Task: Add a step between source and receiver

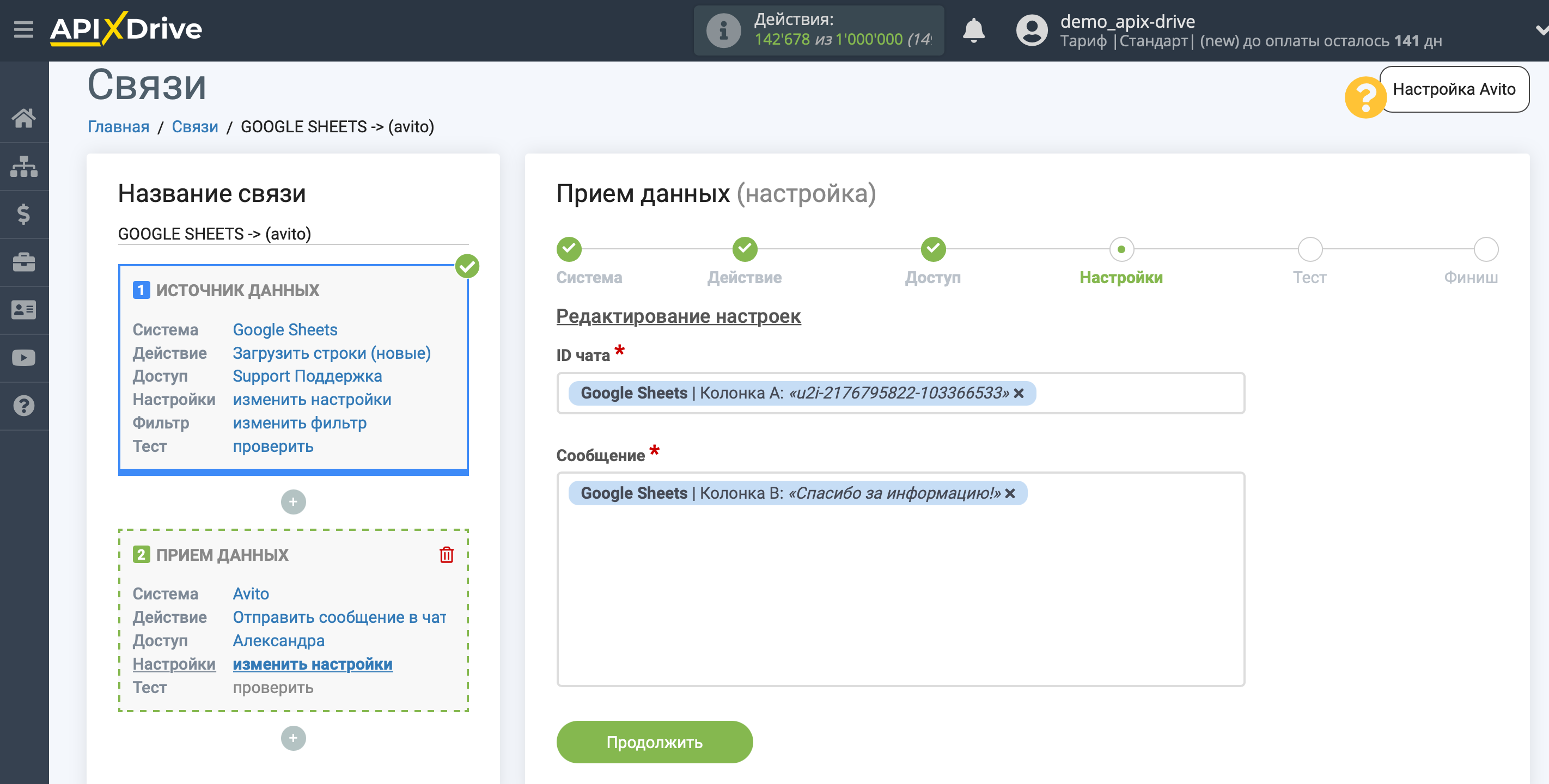Action: point(293,501)
